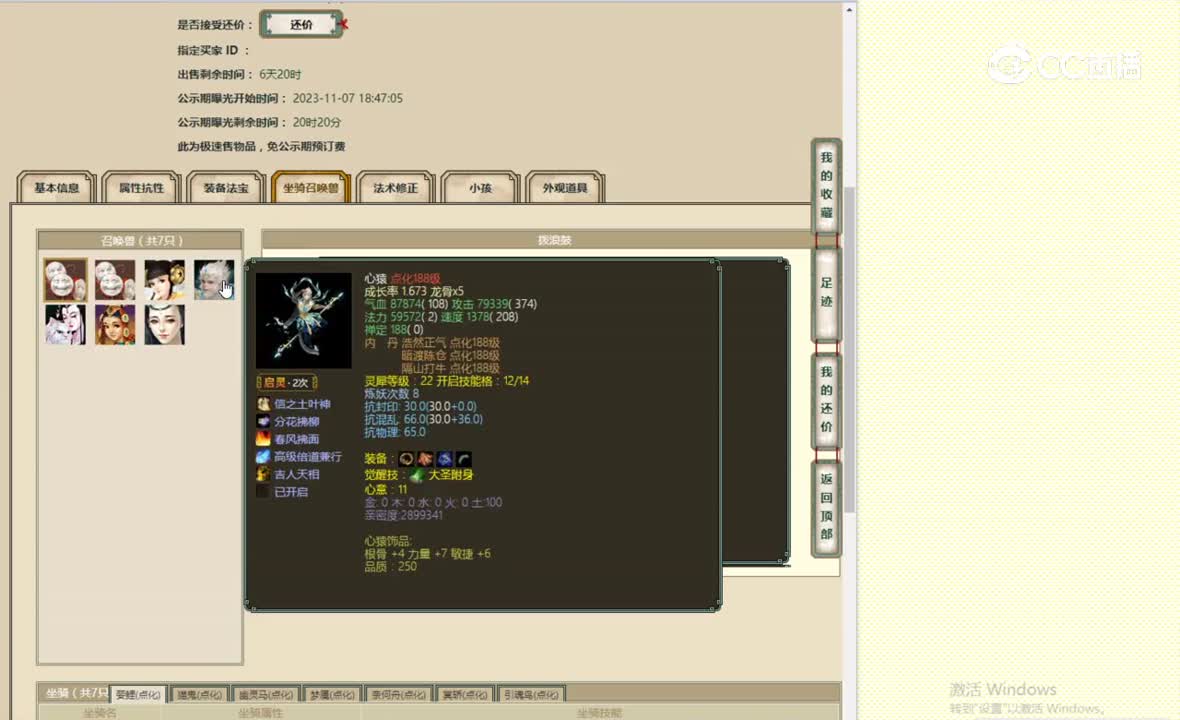Click the 分花拂柳 skill icon
Viewport: 1180px width, 720px height.
pos(263,421)
